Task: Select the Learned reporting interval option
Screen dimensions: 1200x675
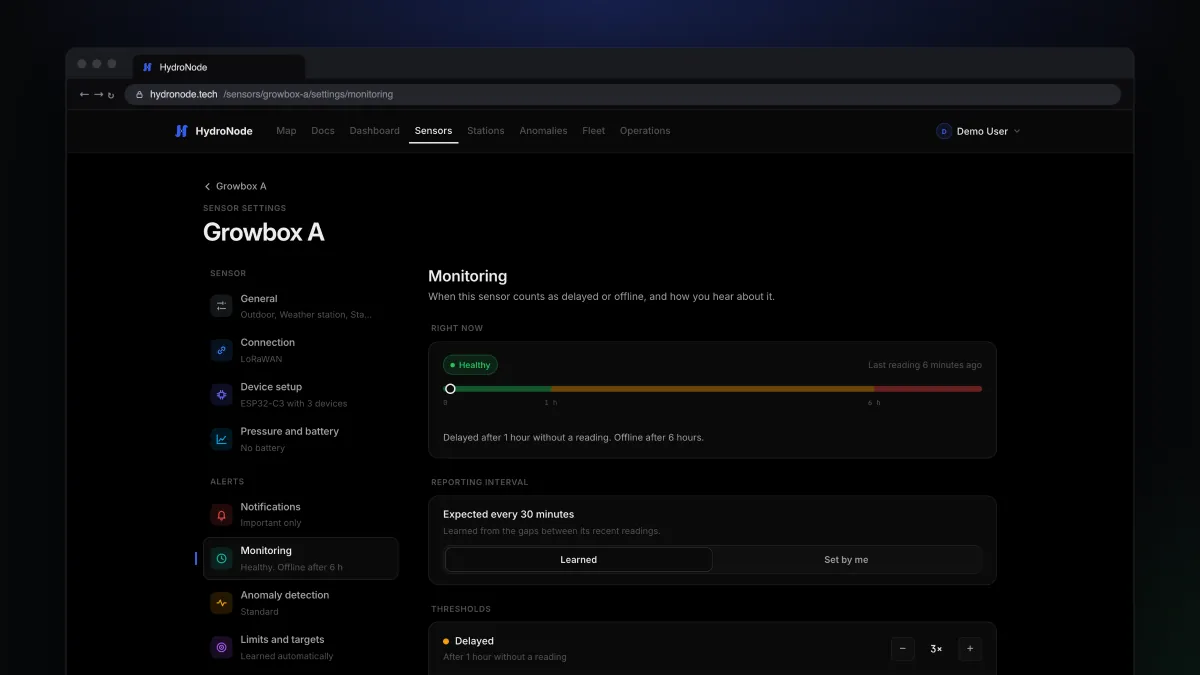Action: (x=579, y=560)
